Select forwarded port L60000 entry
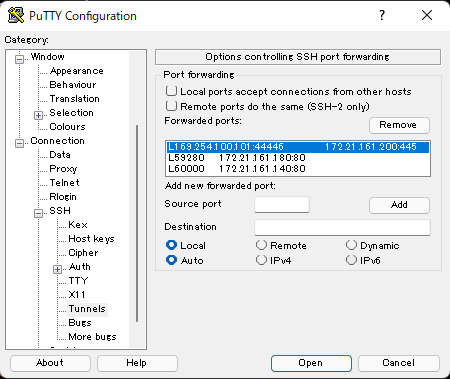 coord(298,169)
